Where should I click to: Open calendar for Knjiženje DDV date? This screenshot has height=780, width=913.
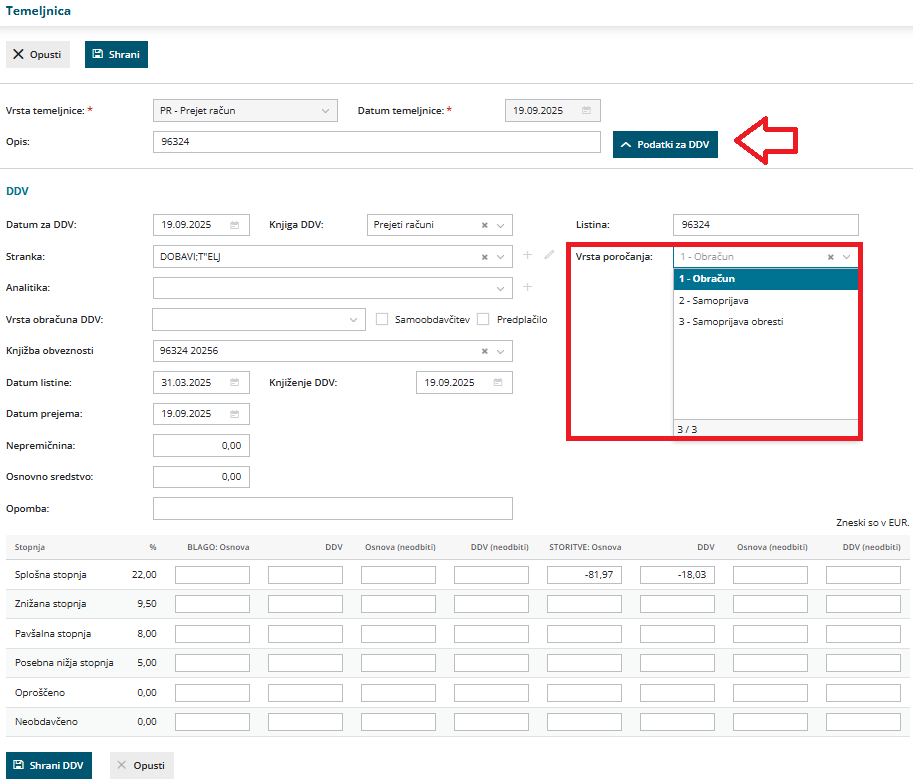[x=498, y=382]
